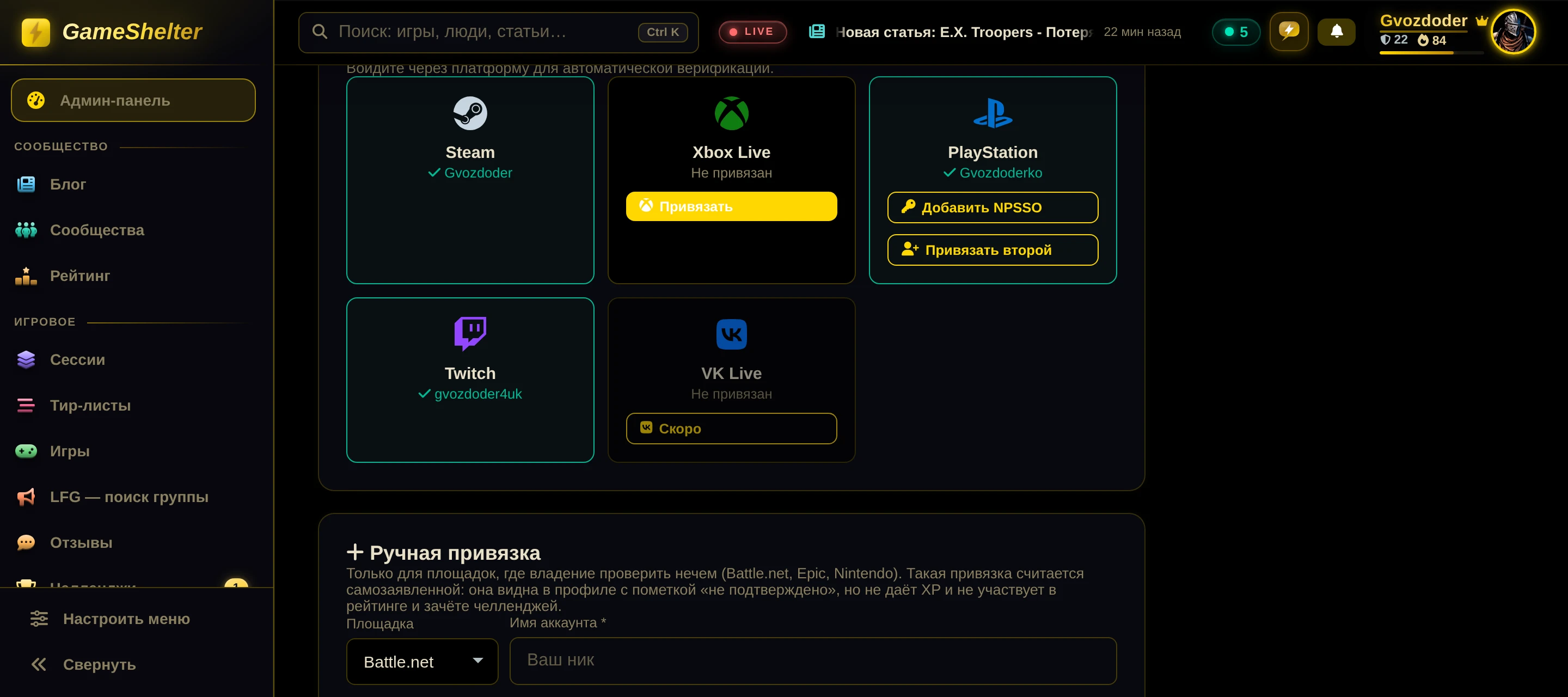Click the Игры gamepad icon

click(26, 451)
